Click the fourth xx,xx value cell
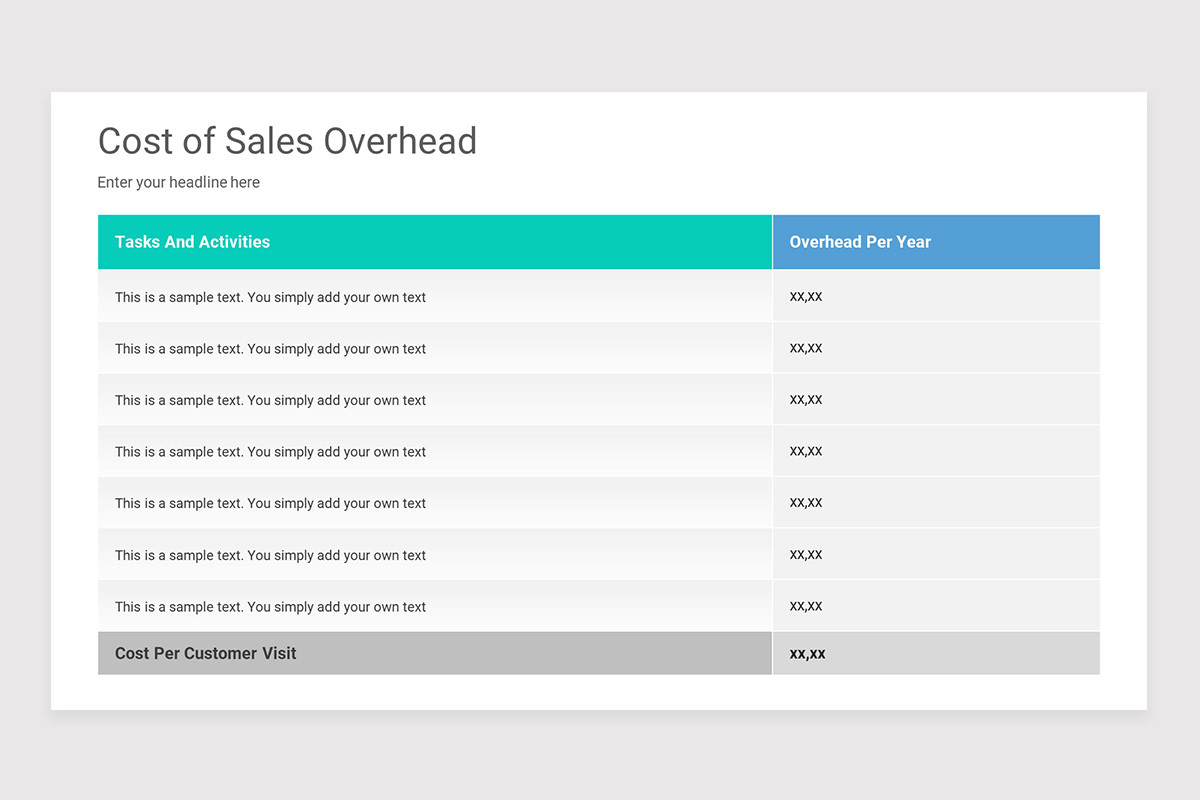Screen dimensions: 1200x800 [805, 451]
